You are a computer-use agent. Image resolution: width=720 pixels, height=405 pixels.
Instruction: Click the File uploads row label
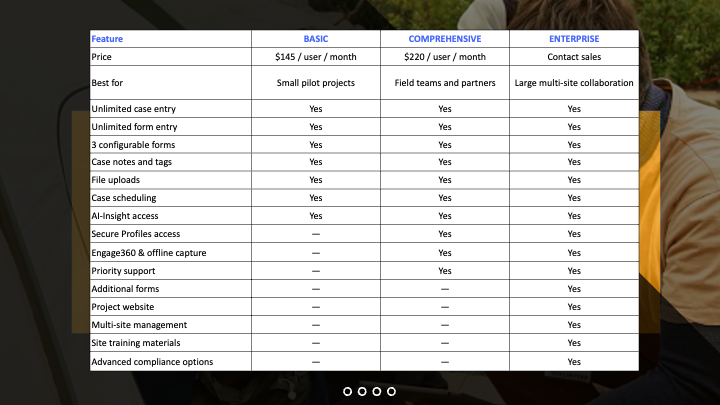click(115, 180)
